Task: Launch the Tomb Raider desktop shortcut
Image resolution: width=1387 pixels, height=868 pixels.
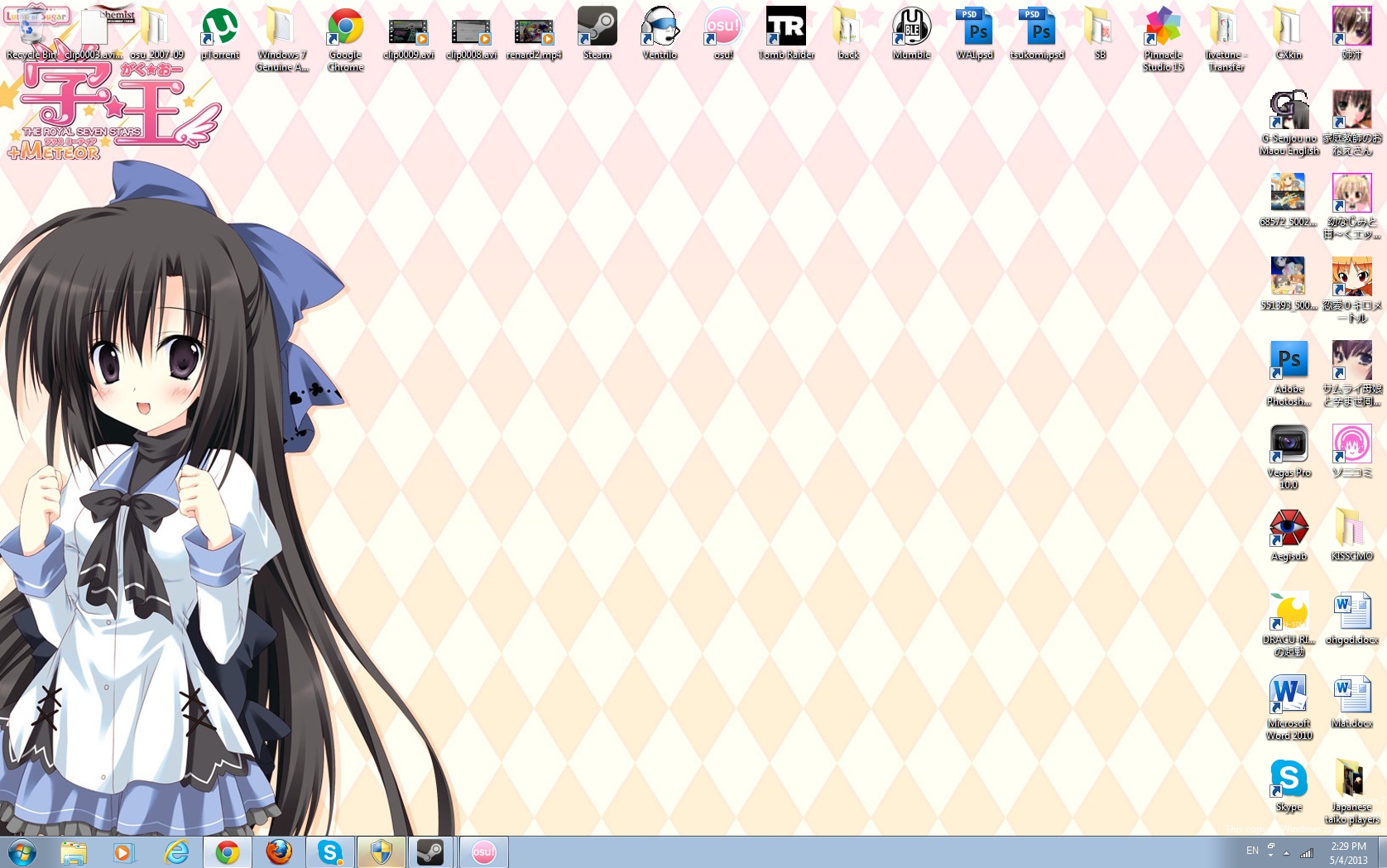Action: [786, 33]
